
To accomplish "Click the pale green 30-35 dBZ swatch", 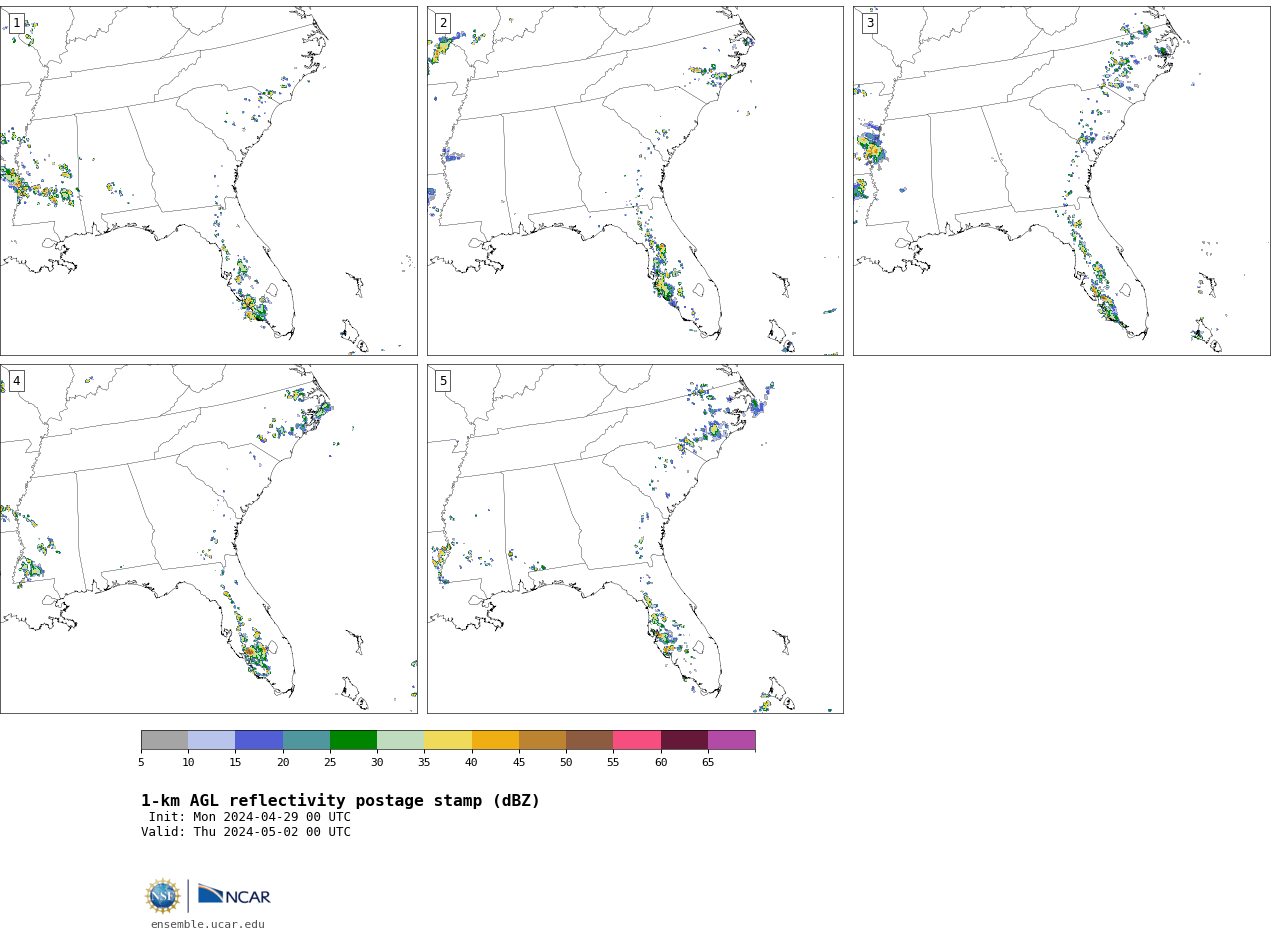I will (x=400, y=740).
